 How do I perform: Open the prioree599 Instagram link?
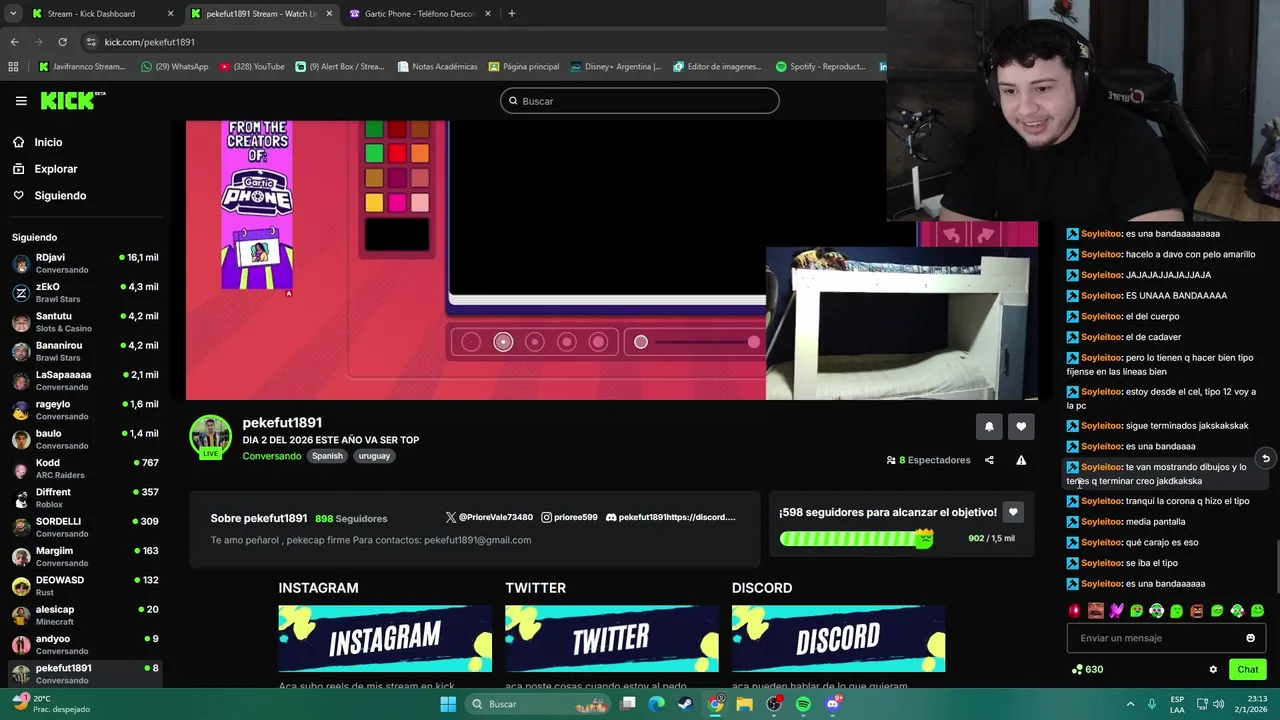tap(569, 517)
